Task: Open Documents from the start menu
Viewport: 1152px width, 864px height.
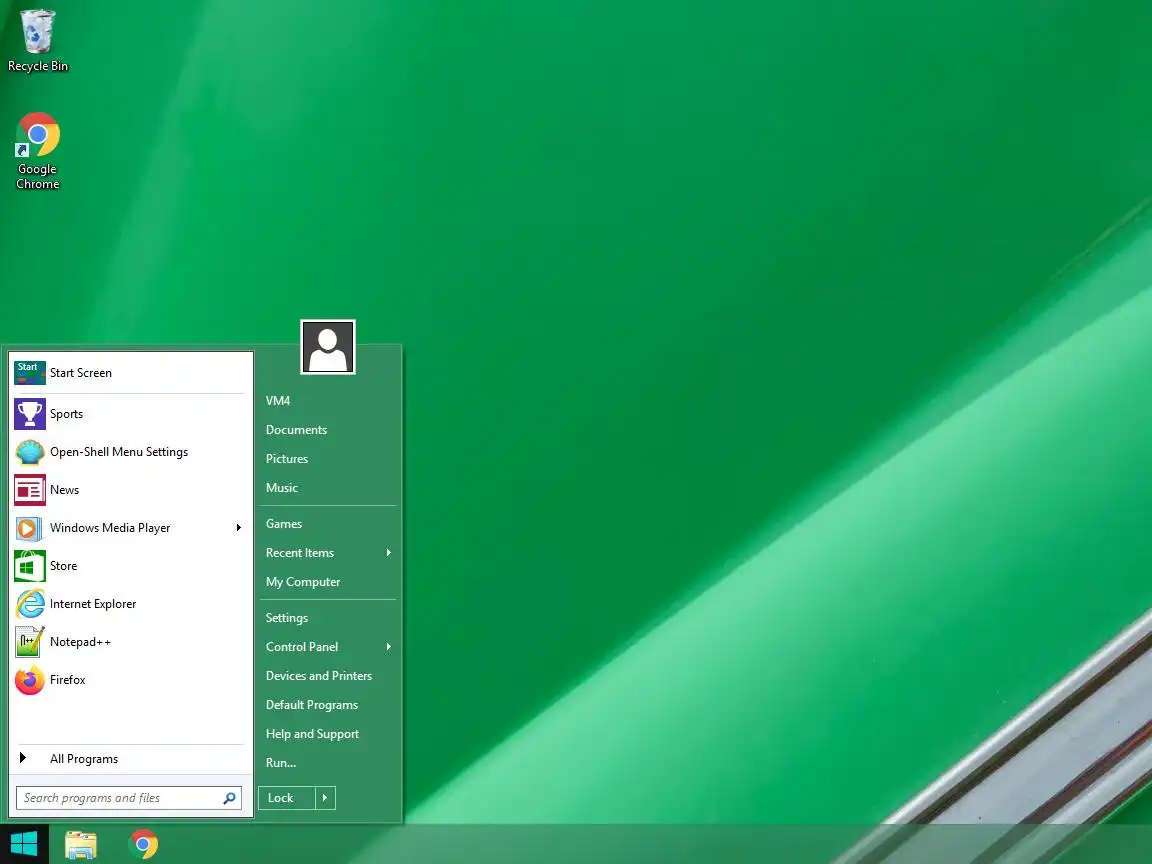Action: 296,430
